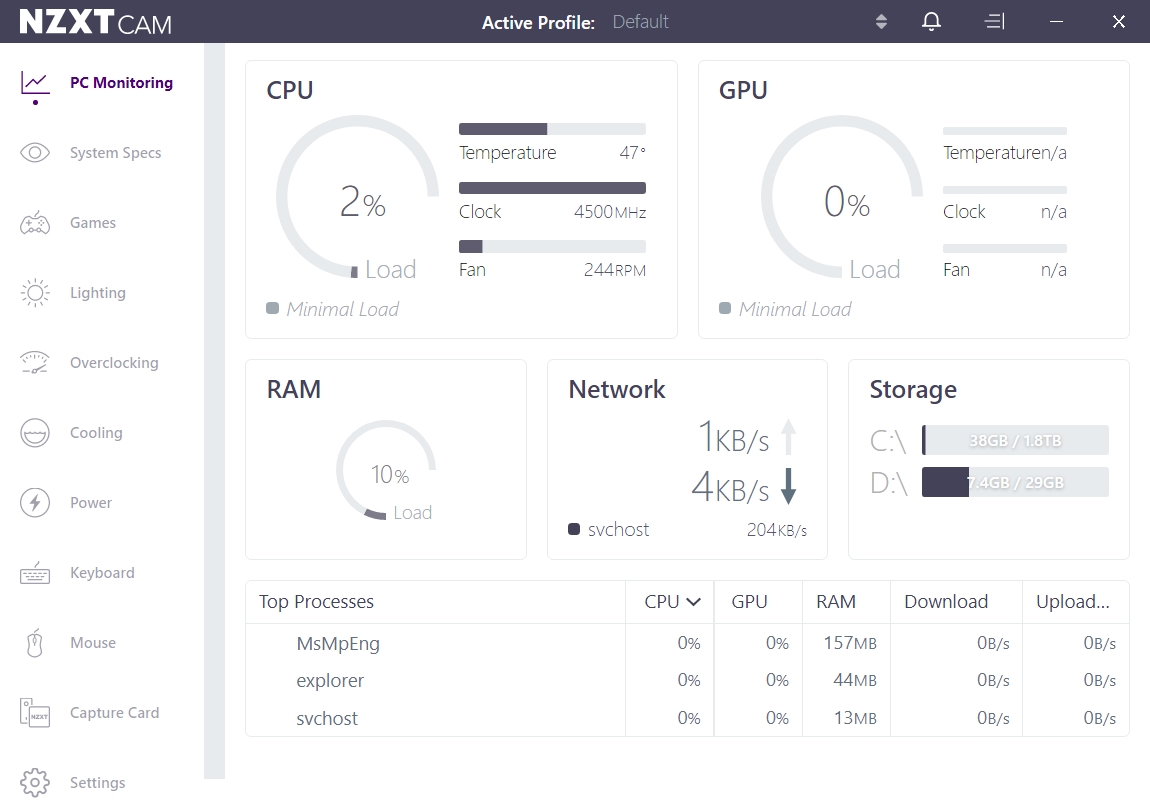Image resolution: width=1150 pixels, height=800 pixels.
Task: Click the NZXT CAM logo
Action: tap(95, 22)
